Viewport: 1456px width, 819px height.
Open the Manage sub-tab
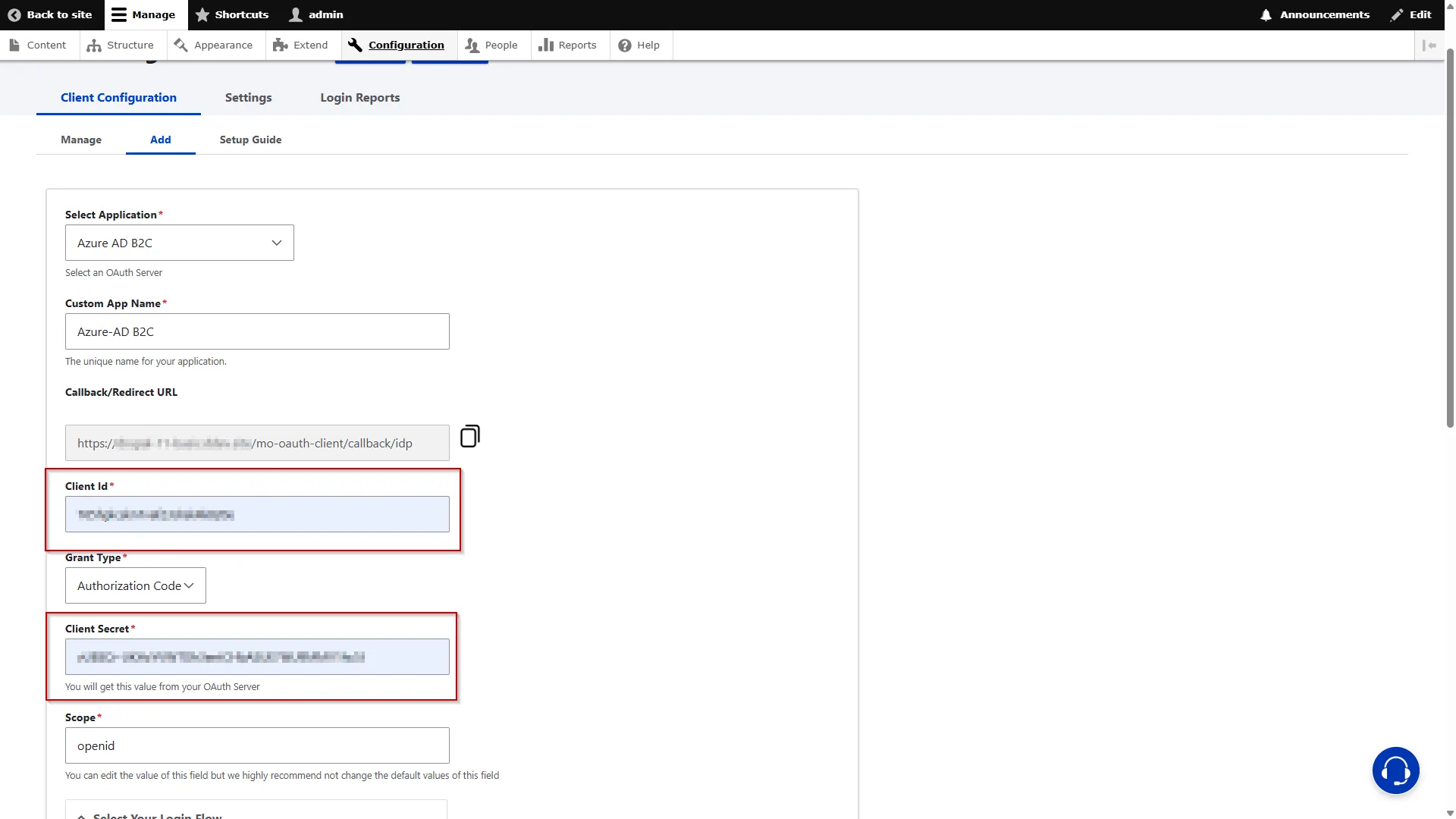[81, 140]
